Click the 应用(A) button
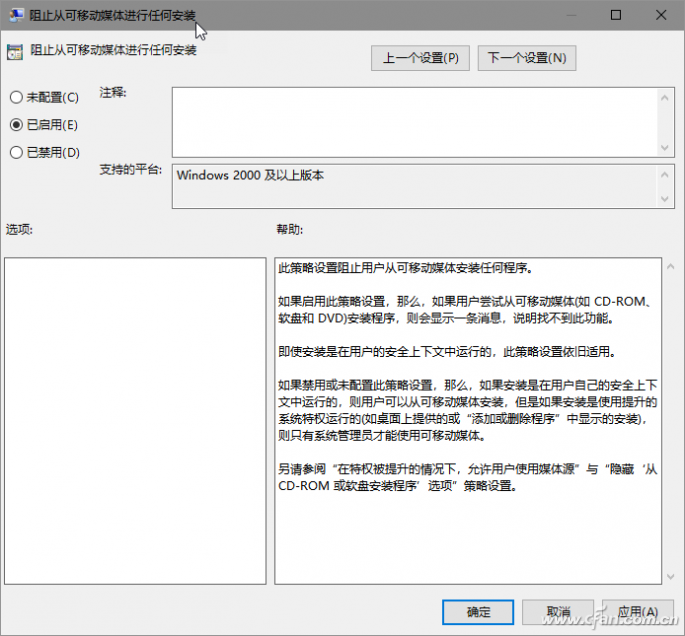The image size is (685, 636). 638,612
